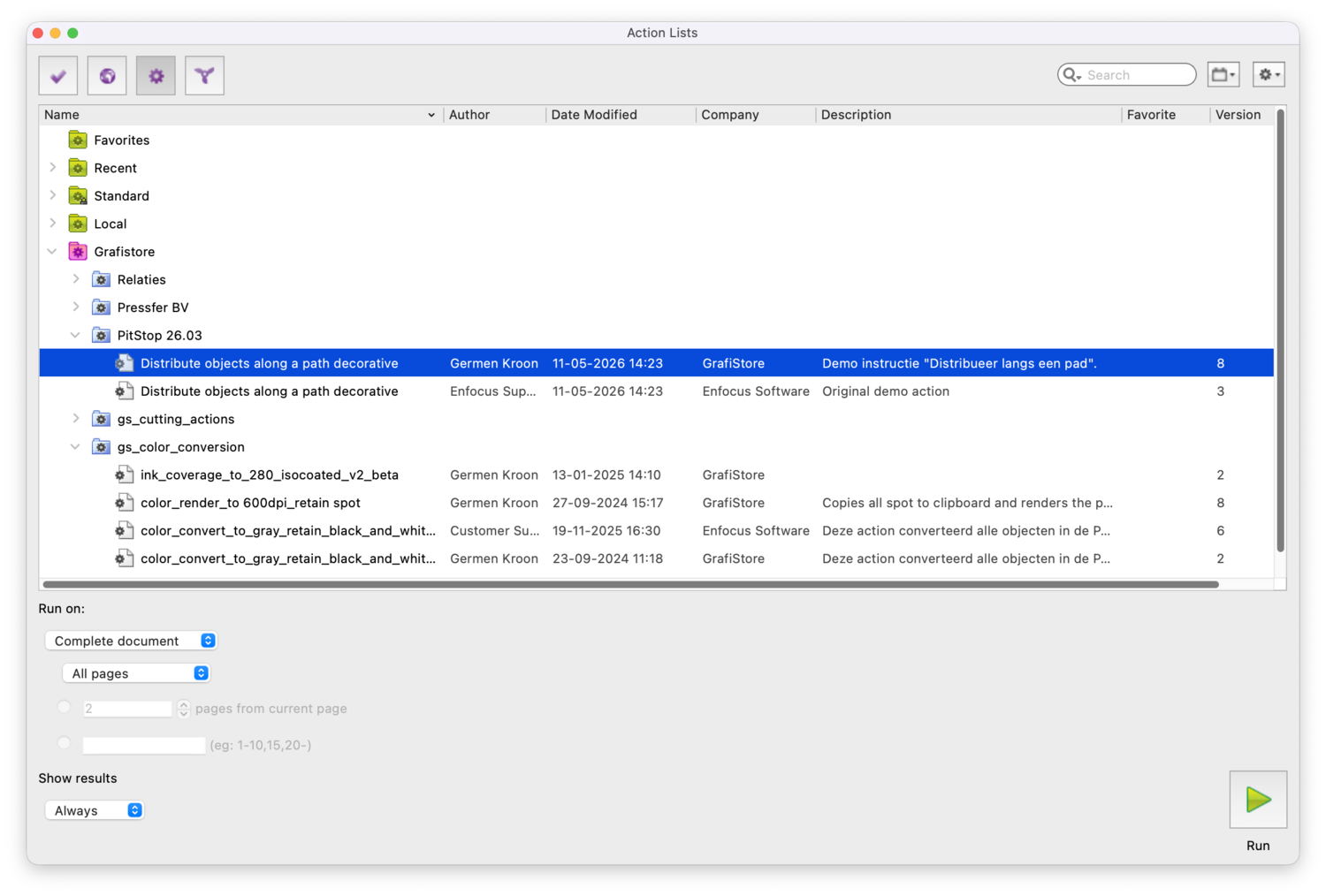1326x896 pixels.
Task: Open the All pages dropdown
Action: (136, 673)
